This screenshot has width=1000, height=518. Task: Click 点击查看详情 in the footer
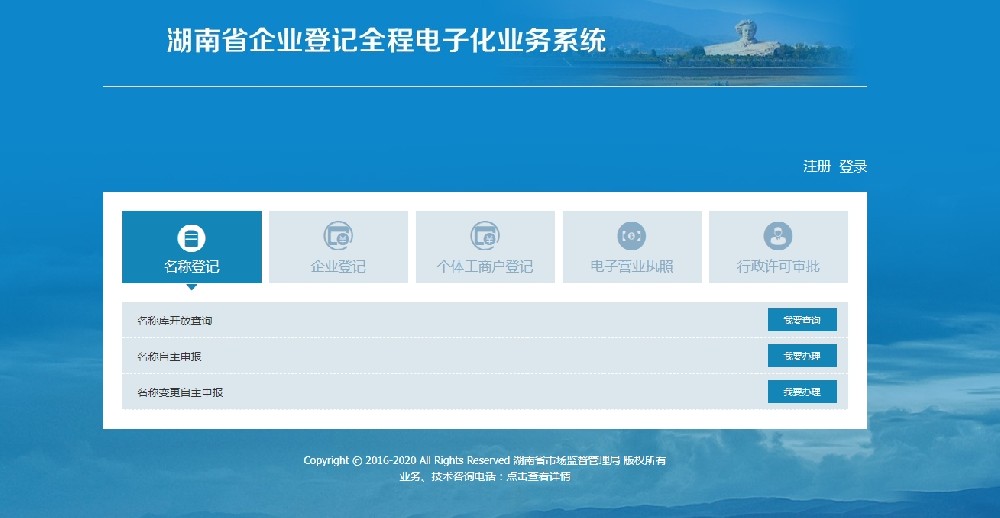tap(538, 477)
